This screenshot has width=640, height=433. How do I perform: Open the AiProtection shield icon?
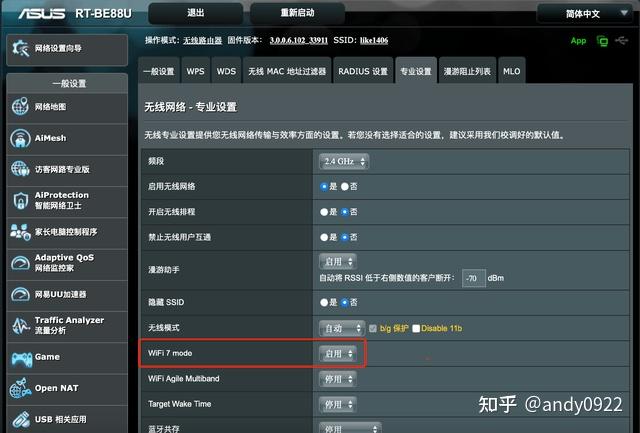(20, 200)
